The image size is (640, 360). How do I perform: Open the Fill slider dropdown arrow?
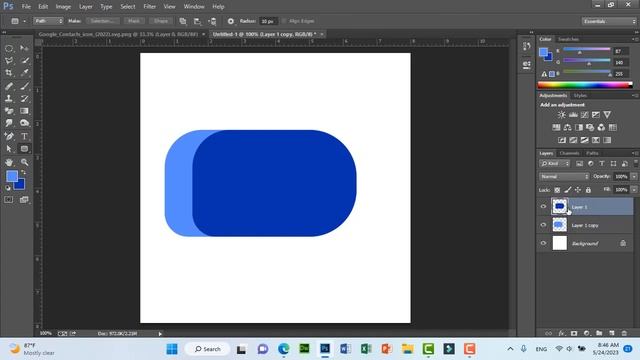(634, 190)
